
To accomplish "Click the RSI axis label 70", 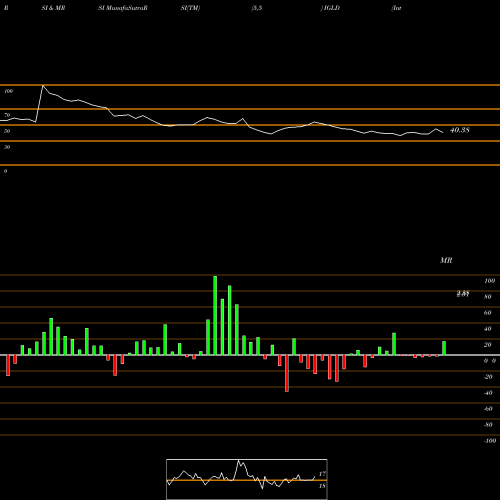I will coord(7,115).
